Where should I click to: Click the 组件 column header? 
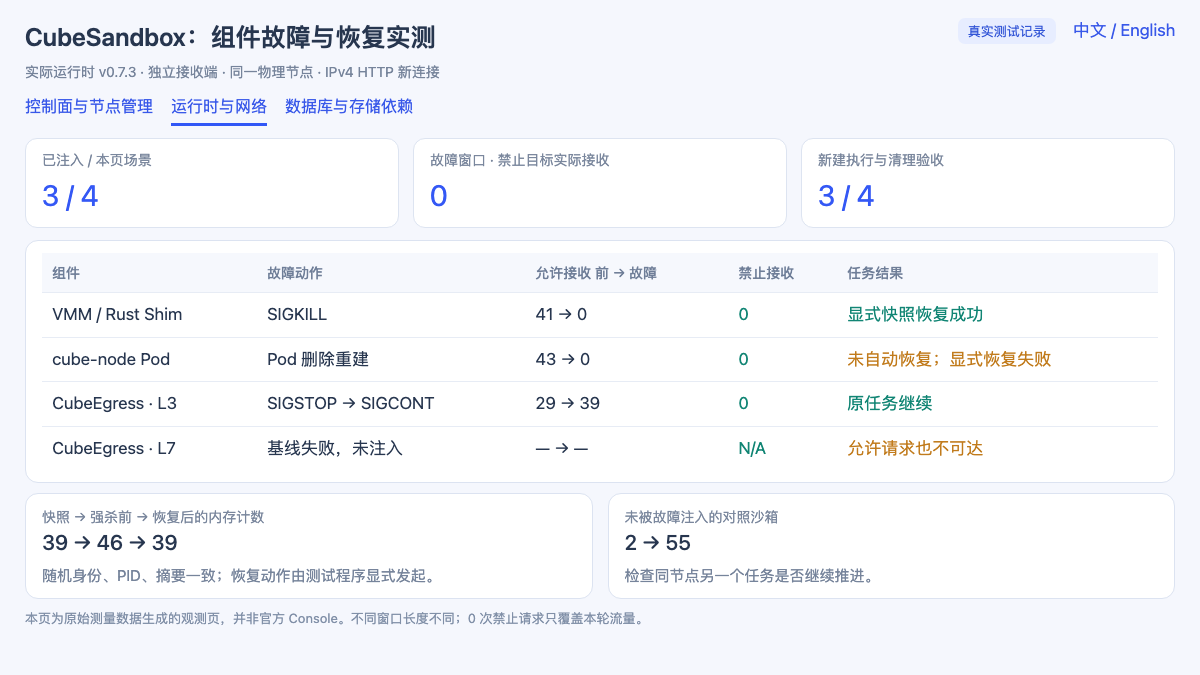click(x=66, y=273)
